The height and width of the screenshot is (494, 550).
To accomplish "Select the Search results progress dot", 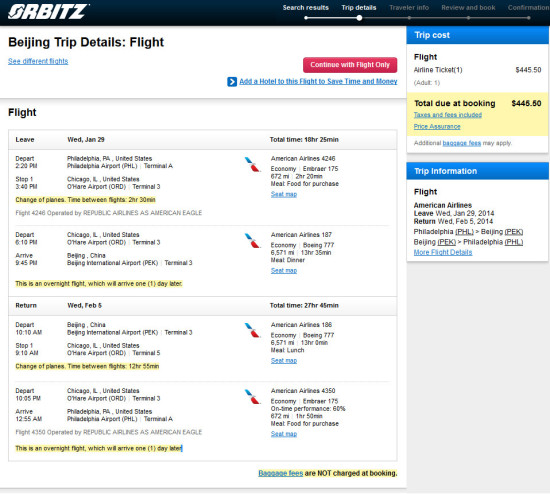I will coord(306,18).
